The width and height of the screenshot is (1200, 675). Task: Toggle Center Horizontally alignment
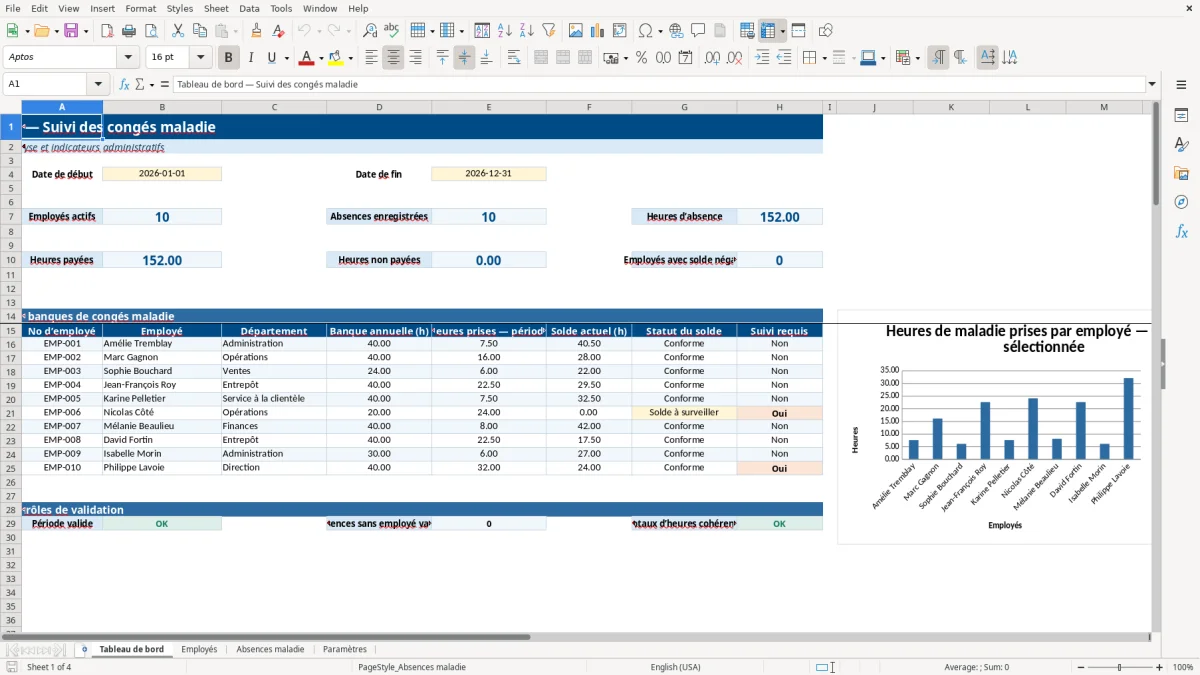pyautogui.click(x=393, y=58)
